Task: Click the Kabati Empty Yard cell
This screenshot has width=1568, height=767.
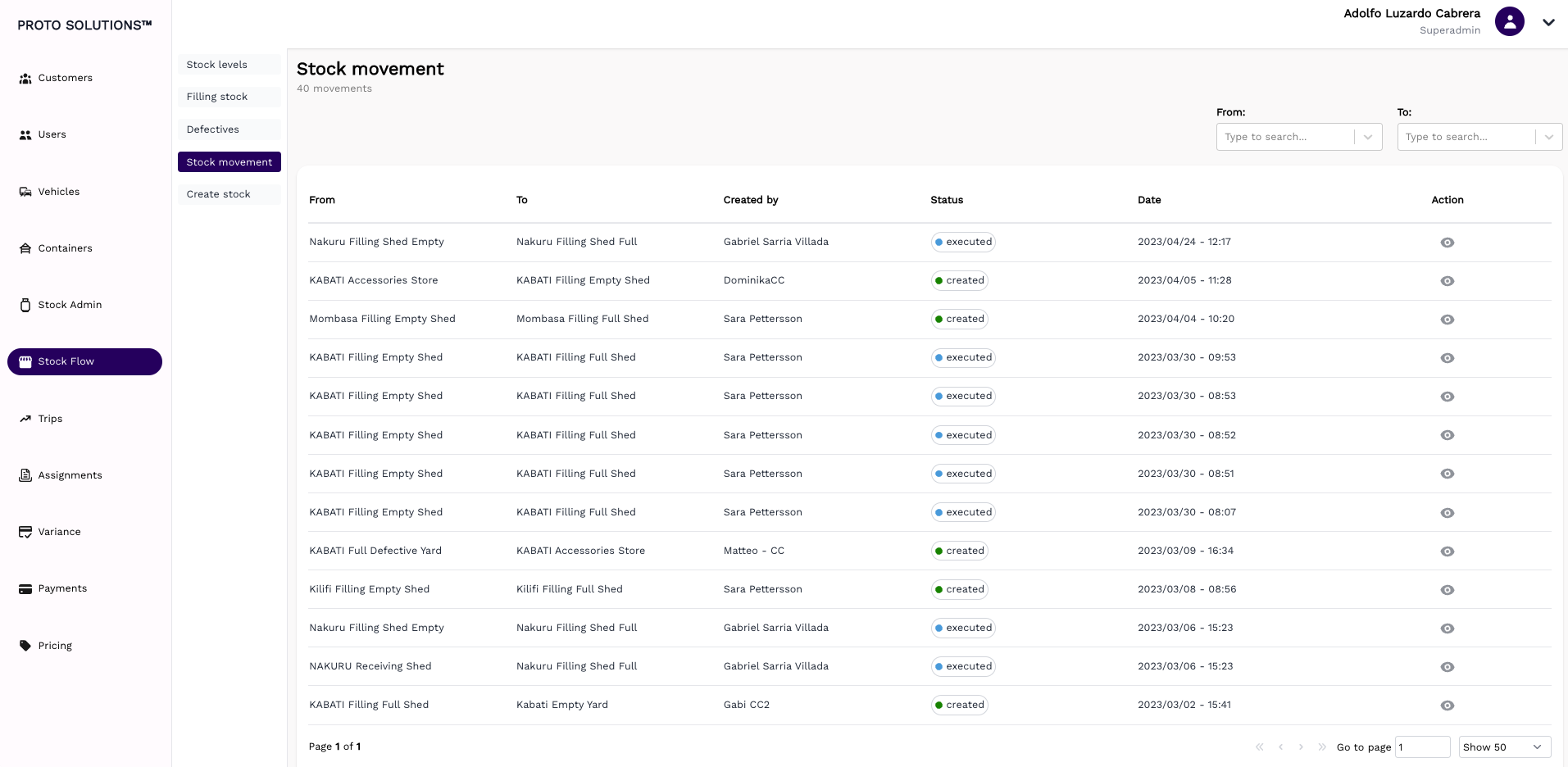Action: point(562,705)
